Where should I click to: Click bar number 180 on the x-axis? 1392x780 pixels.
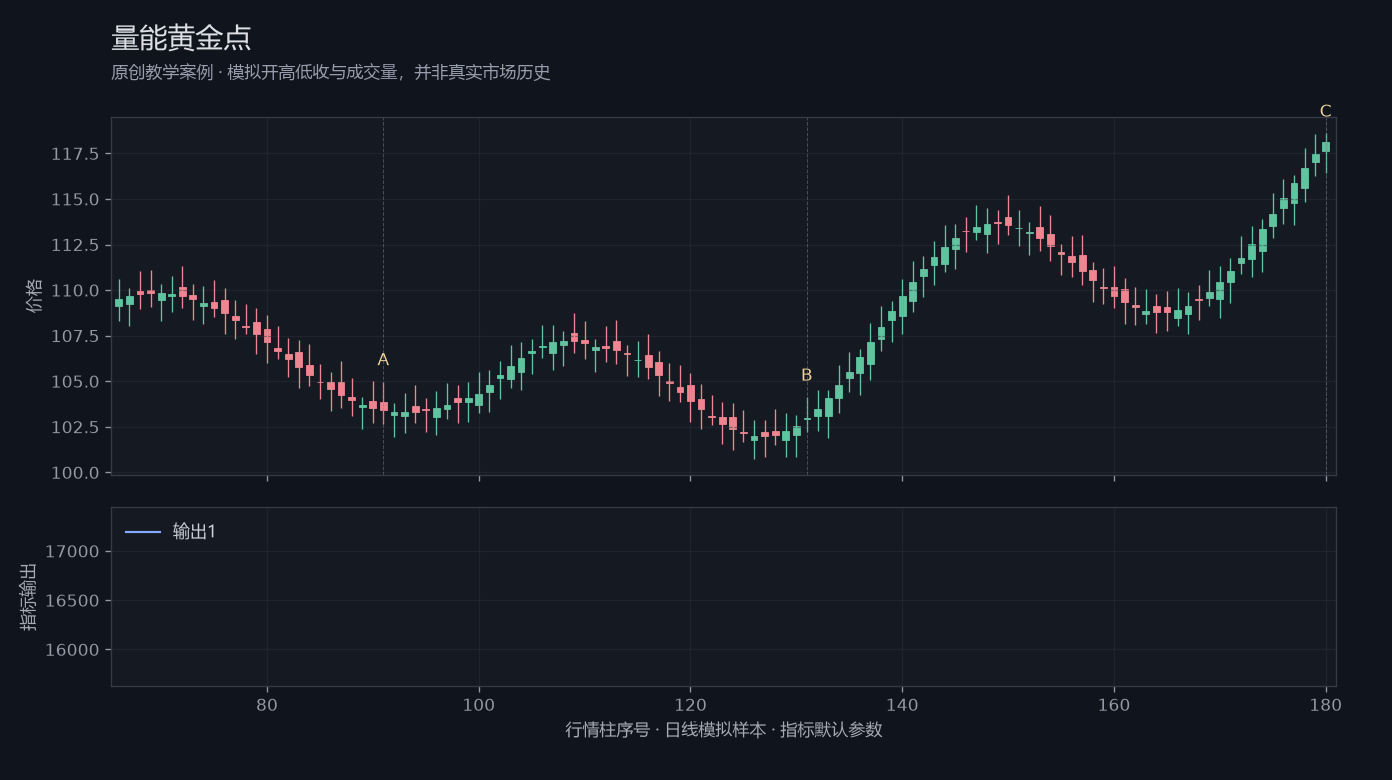coord(1326,704)
